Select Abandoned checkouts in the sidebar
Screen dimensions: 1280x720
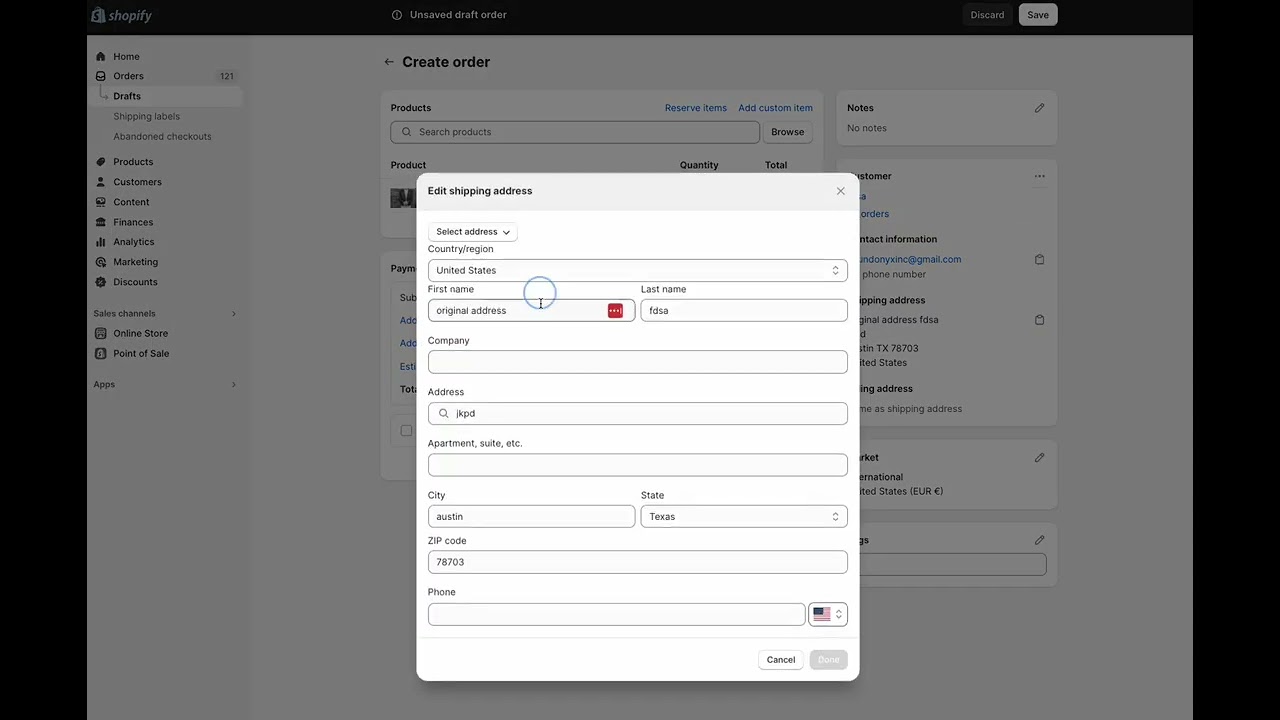click(x=162, y=136)
